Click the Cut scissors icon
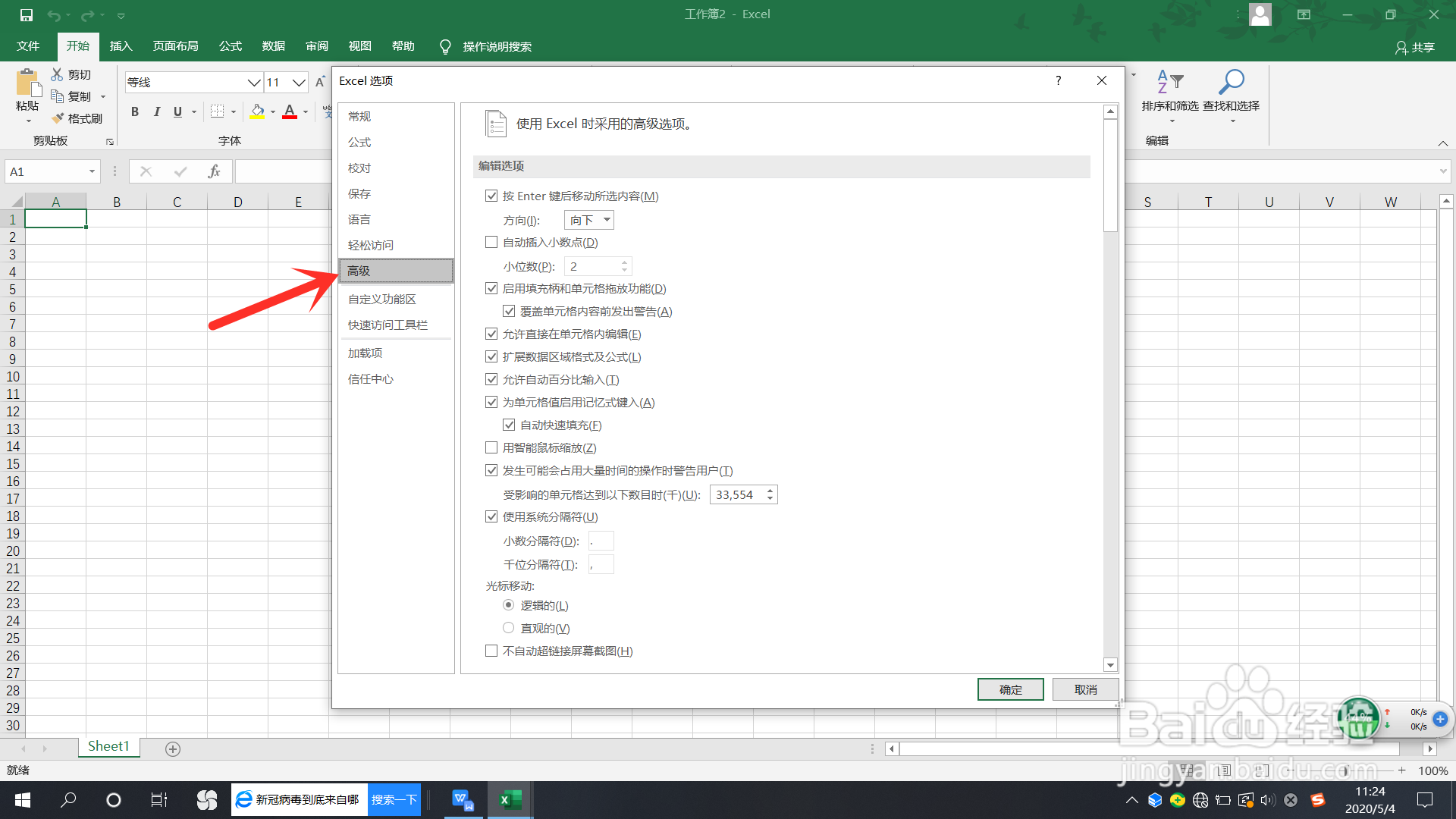The height and width of the screenshot is (819, 1456). [x=57, y=74]
